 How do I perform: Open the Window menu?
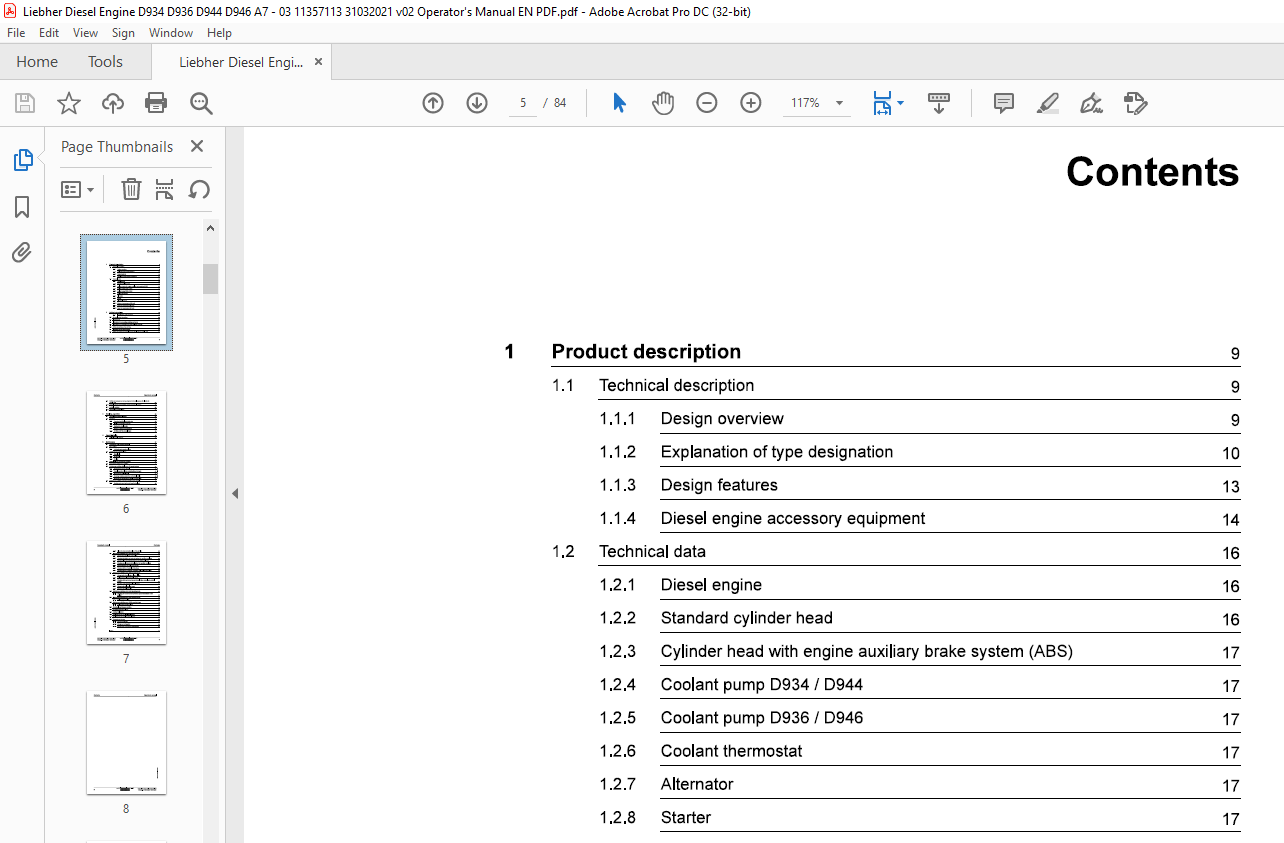(171, 33)
